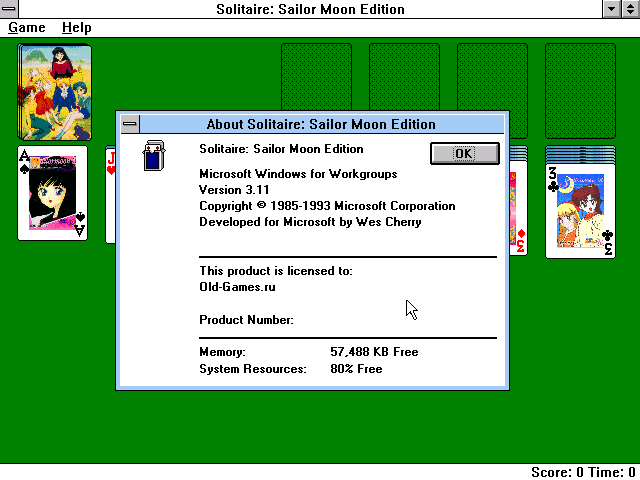Click the copyright 1985-1993 Microsoft Corporation line

click(327, 206)
